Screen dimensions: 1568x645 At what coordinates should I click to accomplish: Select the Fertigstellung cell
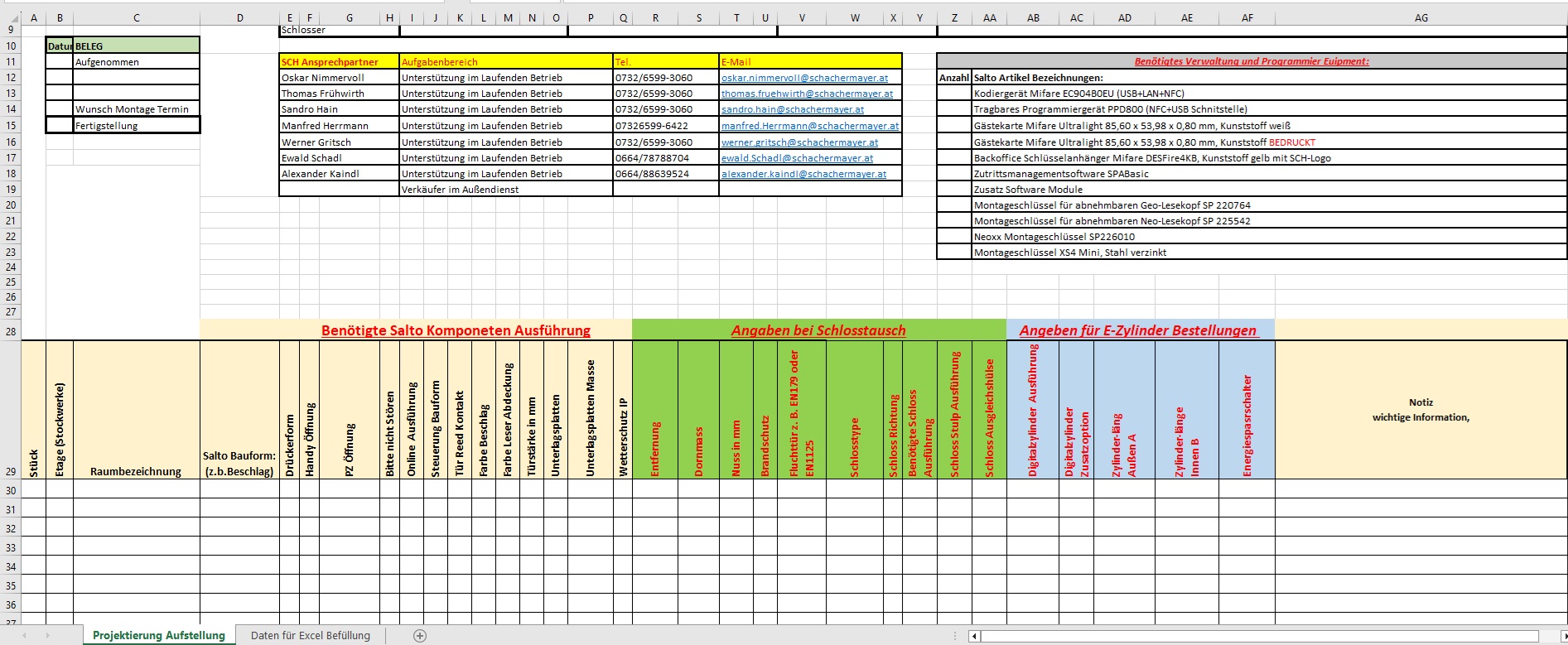(x=137, y=126)
